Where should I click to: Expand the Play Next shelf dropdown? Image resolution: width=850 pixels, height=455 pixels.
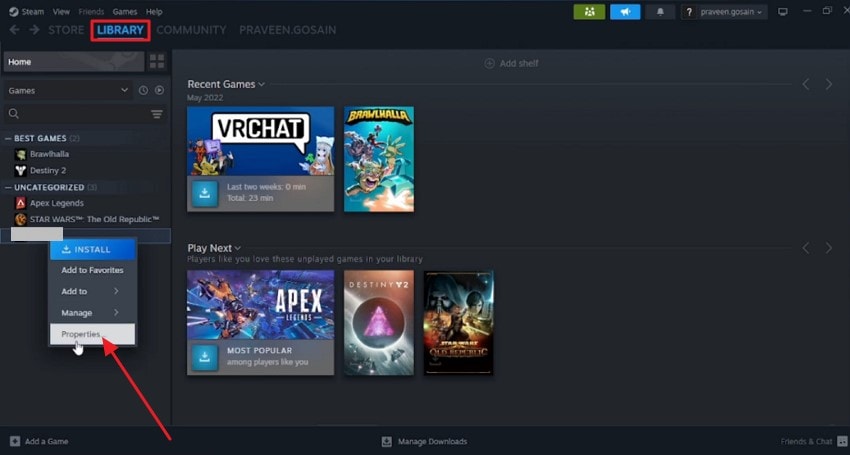238,248
